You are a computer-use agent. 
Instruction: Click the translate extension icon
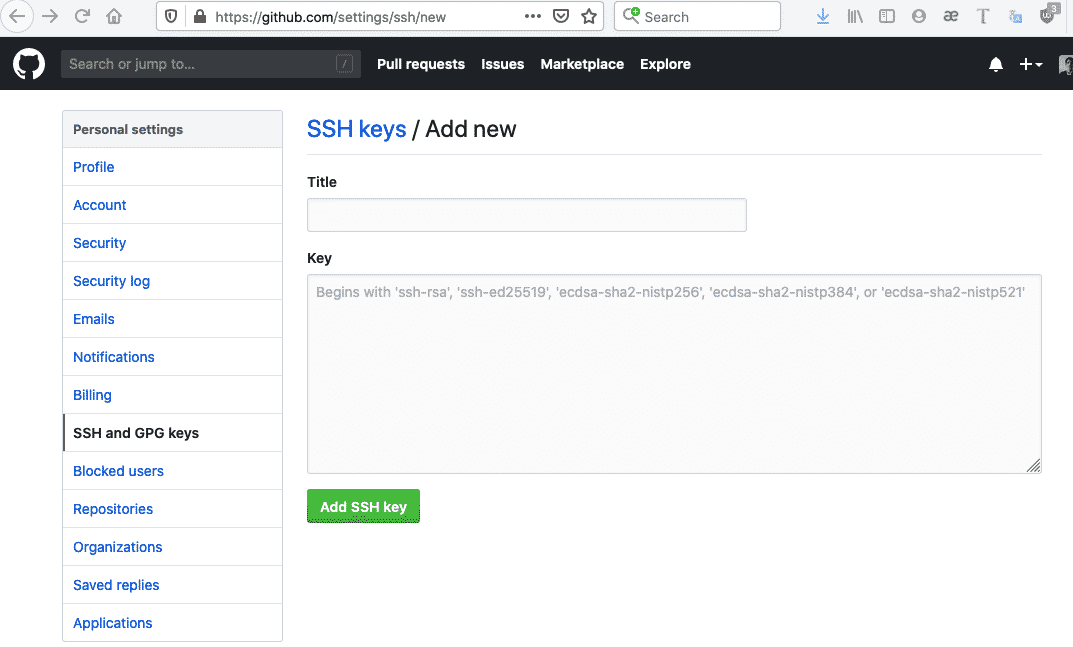point(1016,16)
